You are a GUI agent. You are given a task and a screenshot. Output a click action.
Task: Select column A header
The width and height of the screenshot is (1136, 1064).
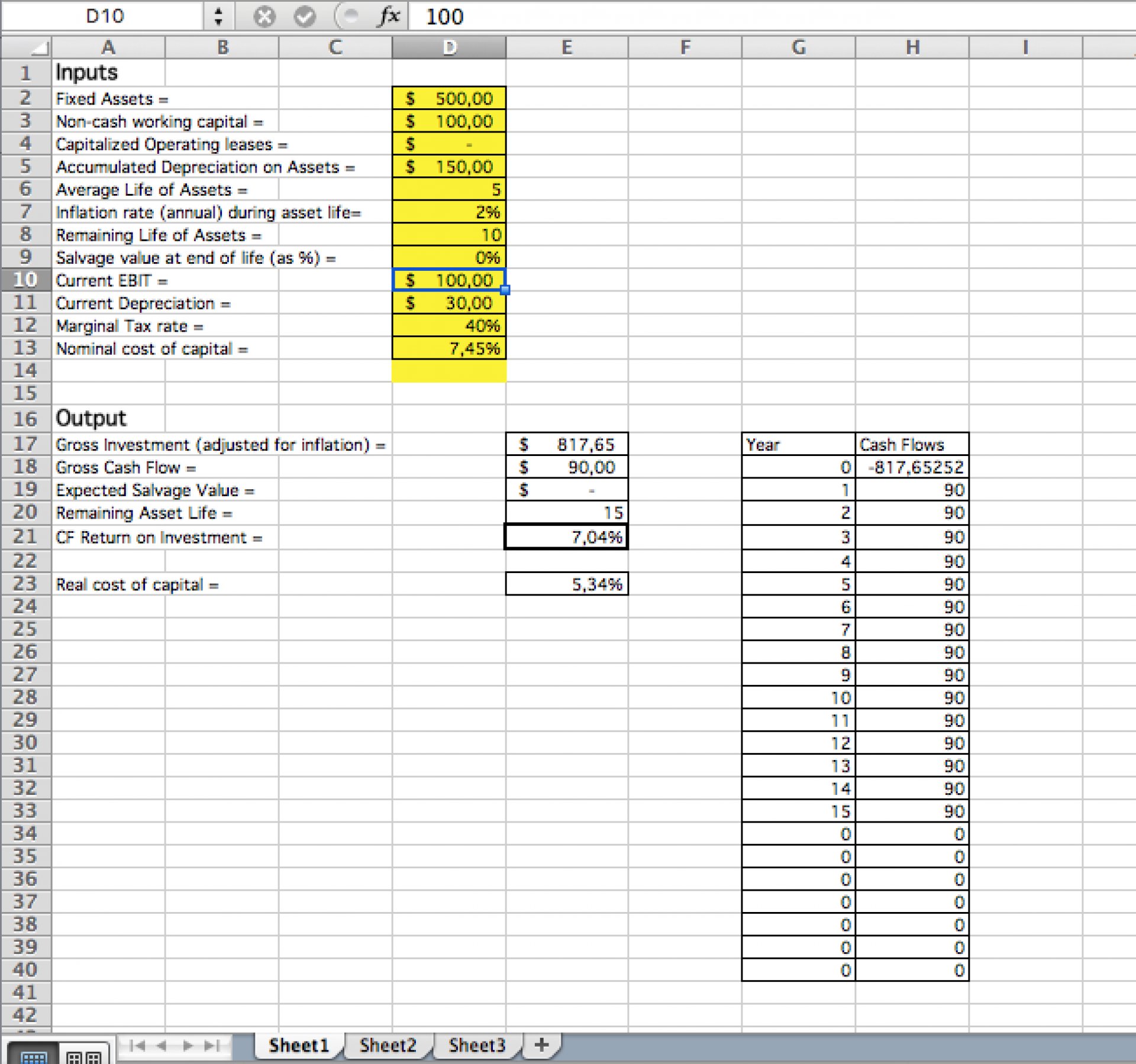pos(108,48)
